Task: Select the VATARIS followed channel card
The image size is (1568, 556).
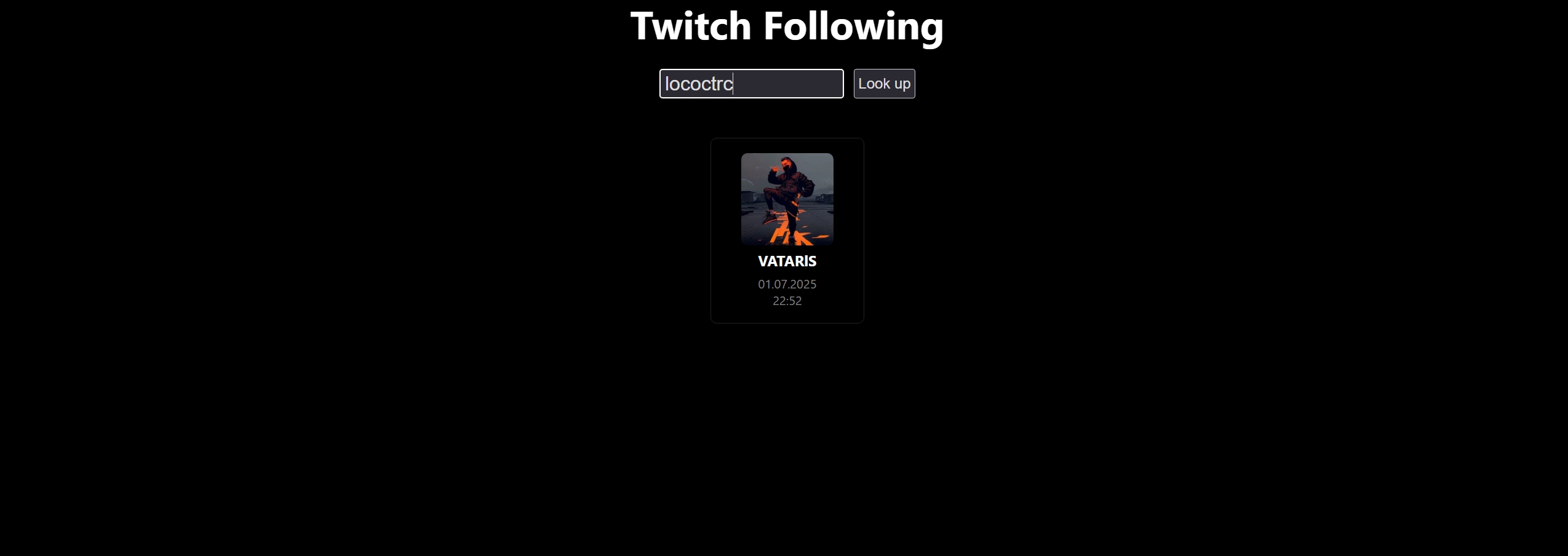Action: pyautogui.click(x=787, y=231)
